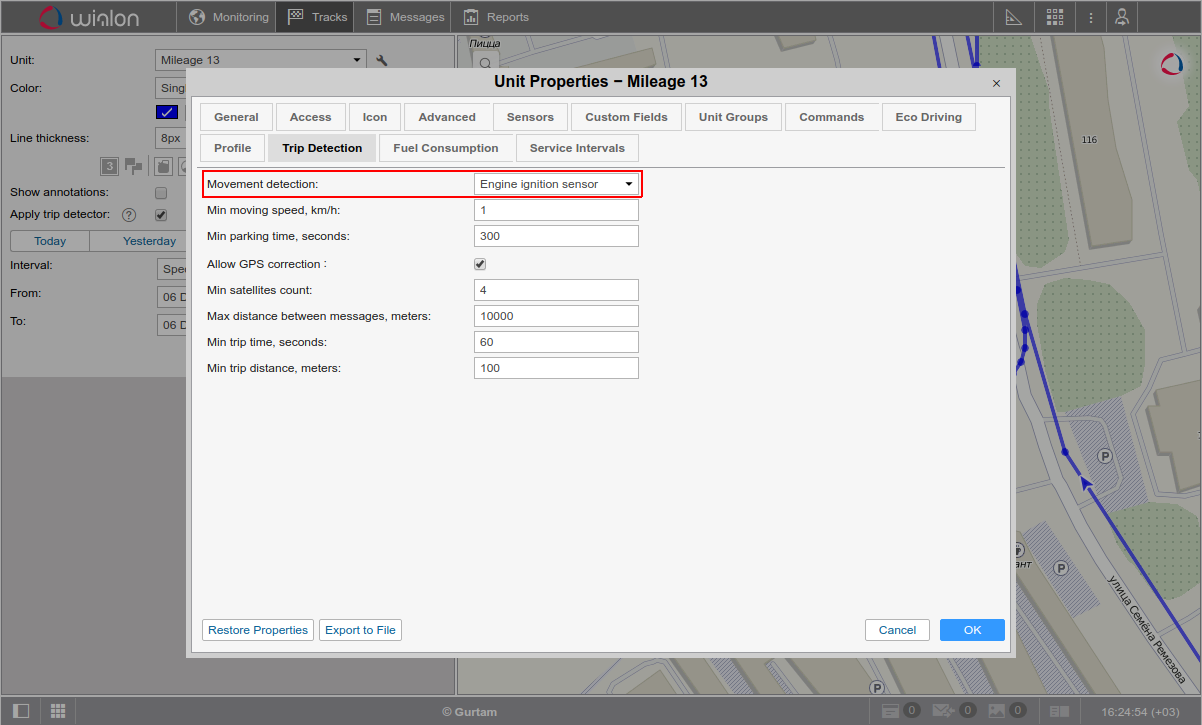Switch to the Fuel Consumption tab

click(446, 148)
